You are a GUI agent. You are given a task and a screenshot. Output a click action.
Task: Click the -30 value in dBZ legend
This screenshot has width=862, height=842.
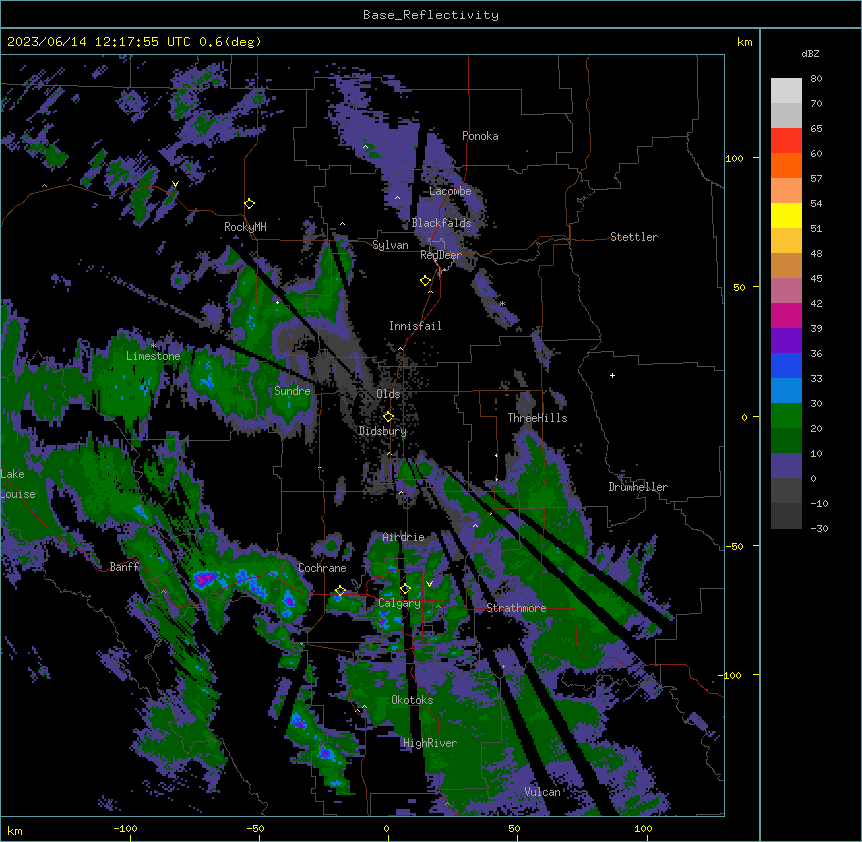point(819,529)
